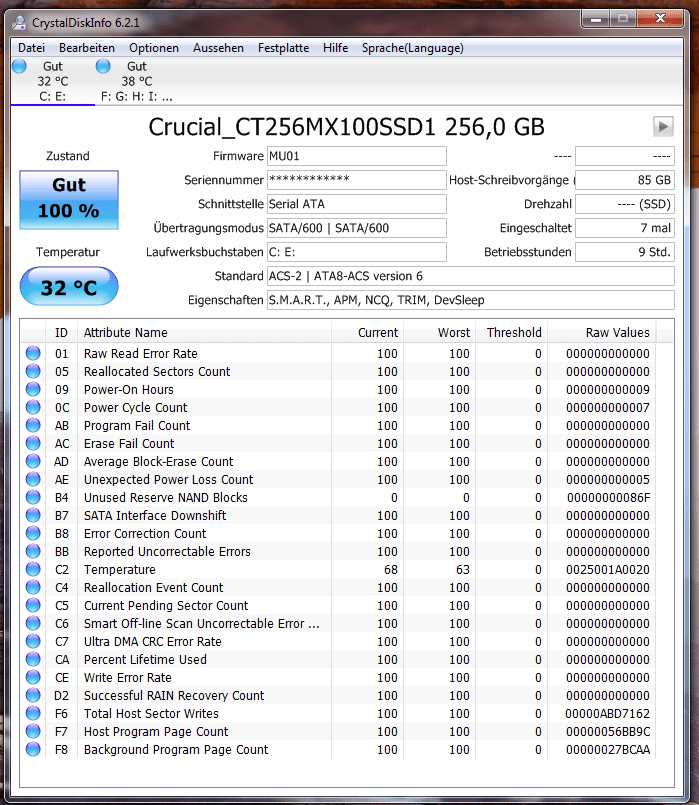Click status orb of Background Program Page Count
This screenshot has height=805, width=699.
33,749
